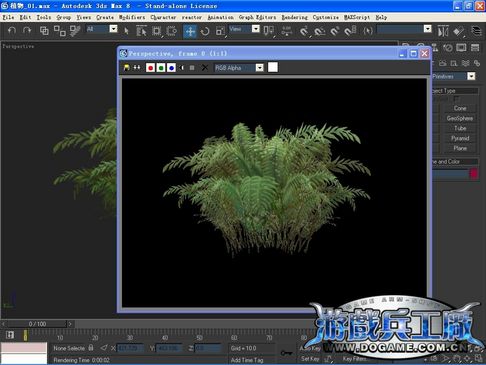
Task: Click the GeoSphere primitive button
Action: 460,118
